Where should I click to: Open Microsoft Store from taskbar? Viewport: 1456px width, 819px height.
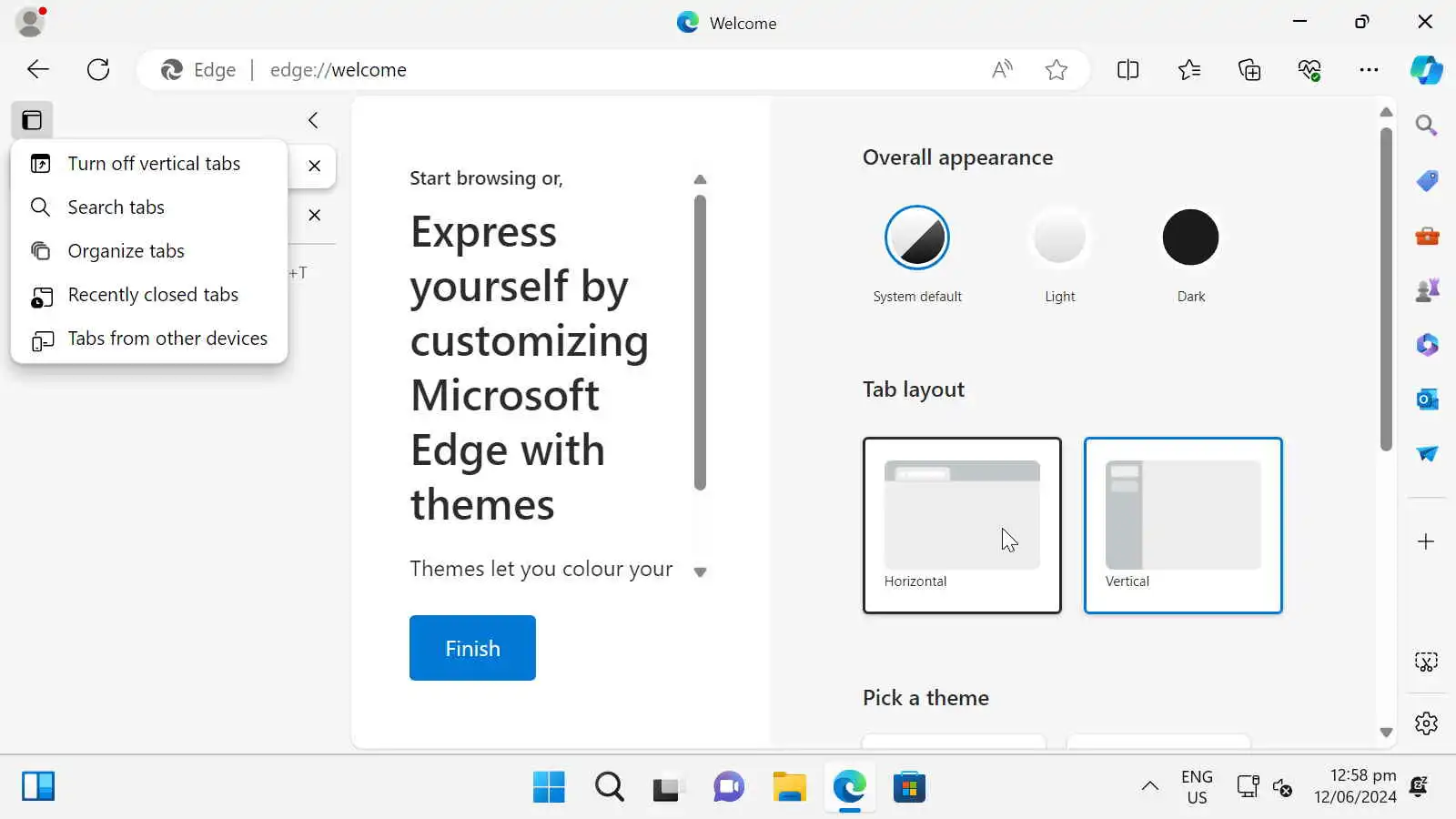(x=909, y=787)
